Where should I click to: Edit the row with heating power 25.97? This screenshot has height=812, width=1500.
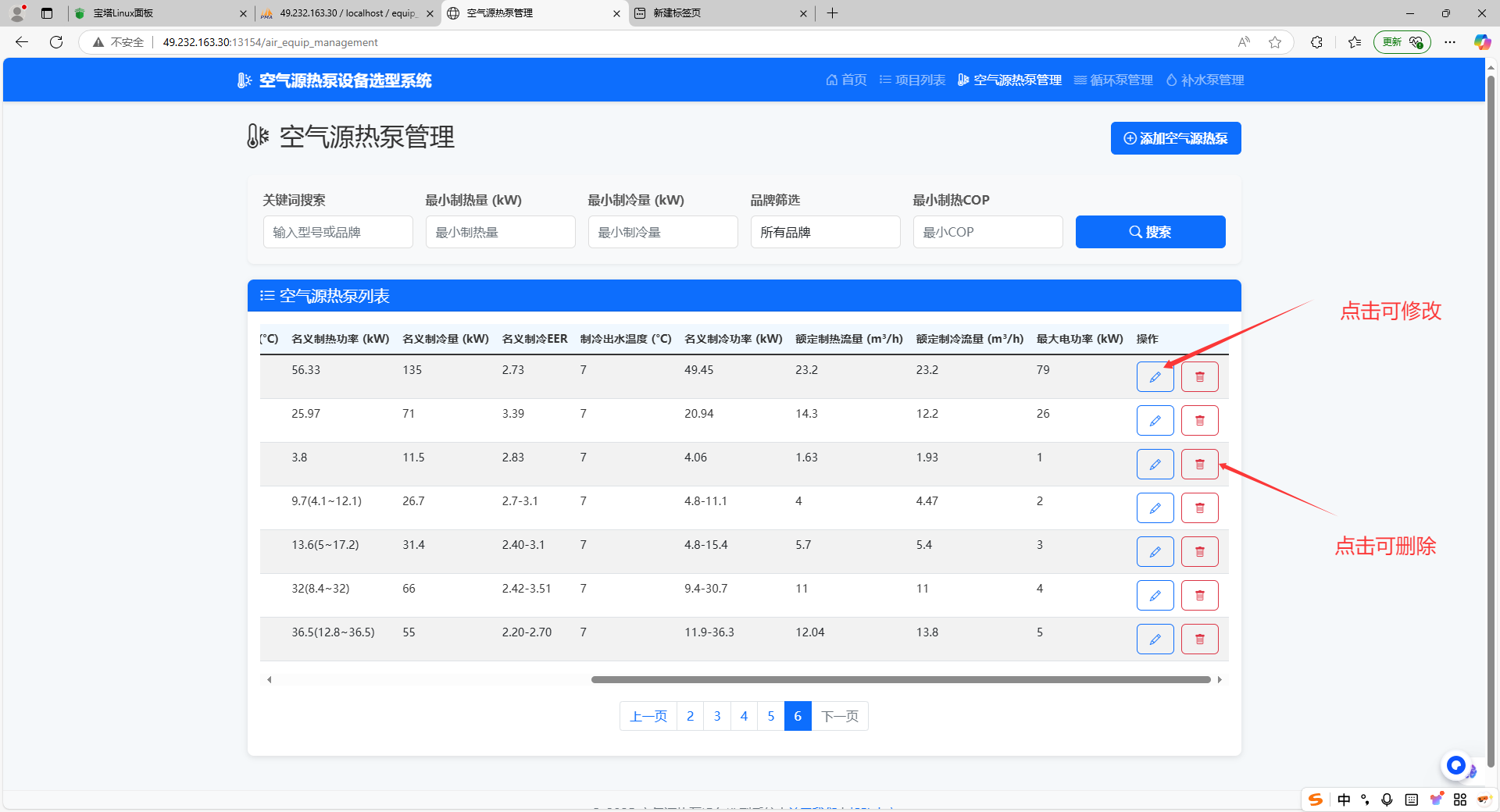point(1155,421)
